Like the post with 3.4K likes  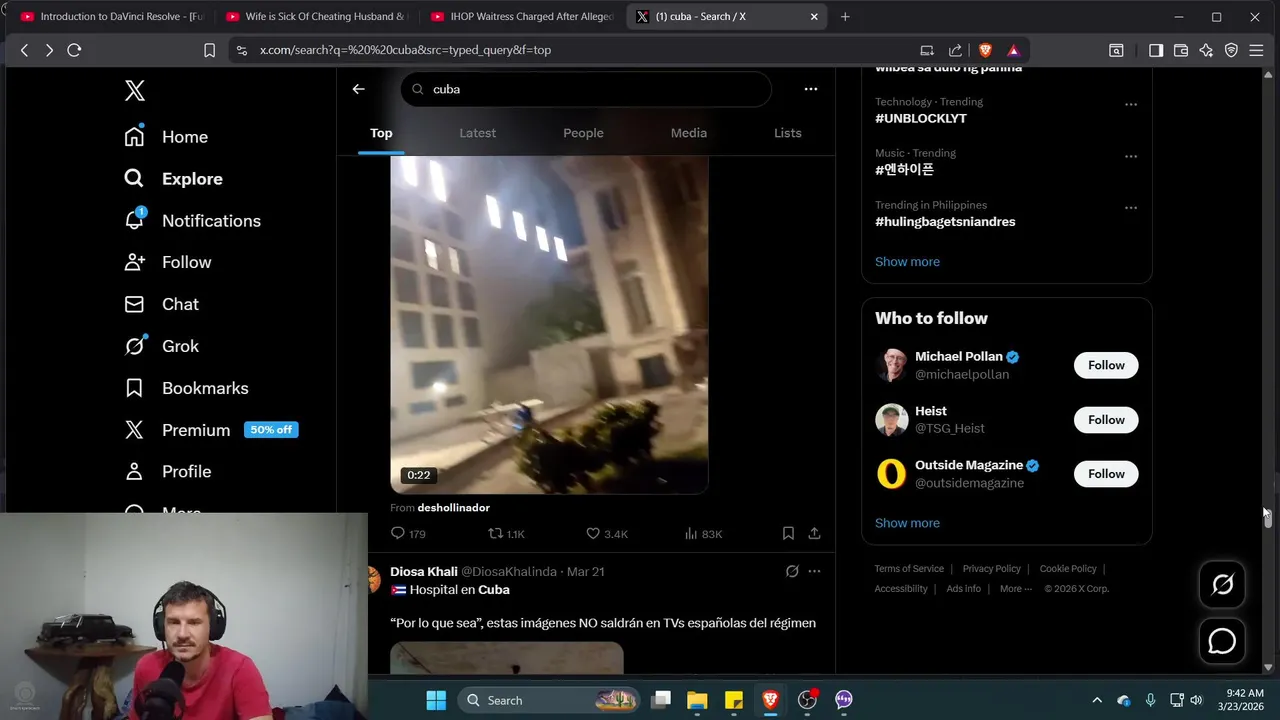607,534
